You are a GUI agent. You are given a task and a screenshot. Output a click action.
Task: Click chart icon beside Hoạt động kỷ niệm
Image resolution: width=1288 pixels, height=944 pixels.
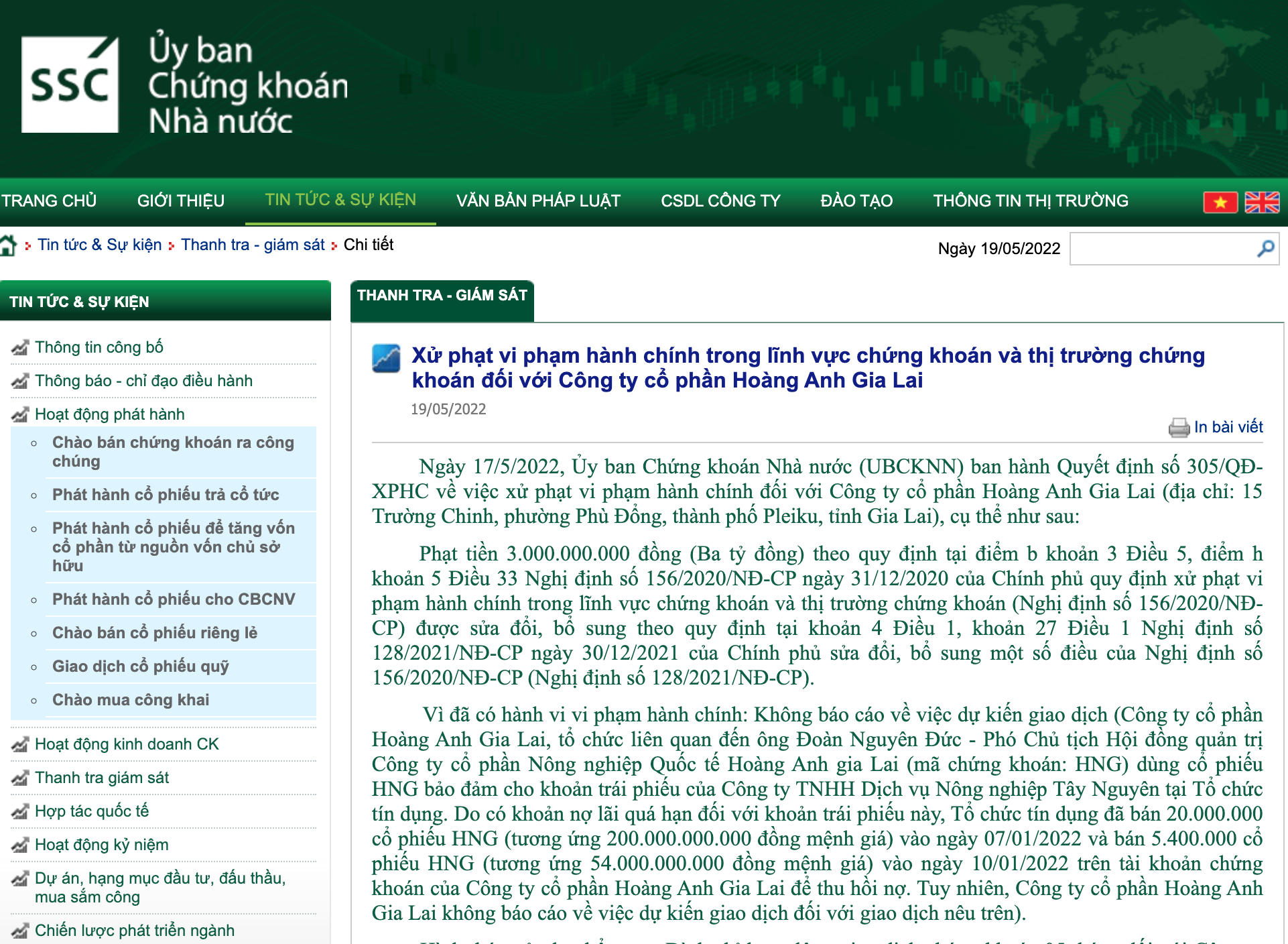click(20, 845)
